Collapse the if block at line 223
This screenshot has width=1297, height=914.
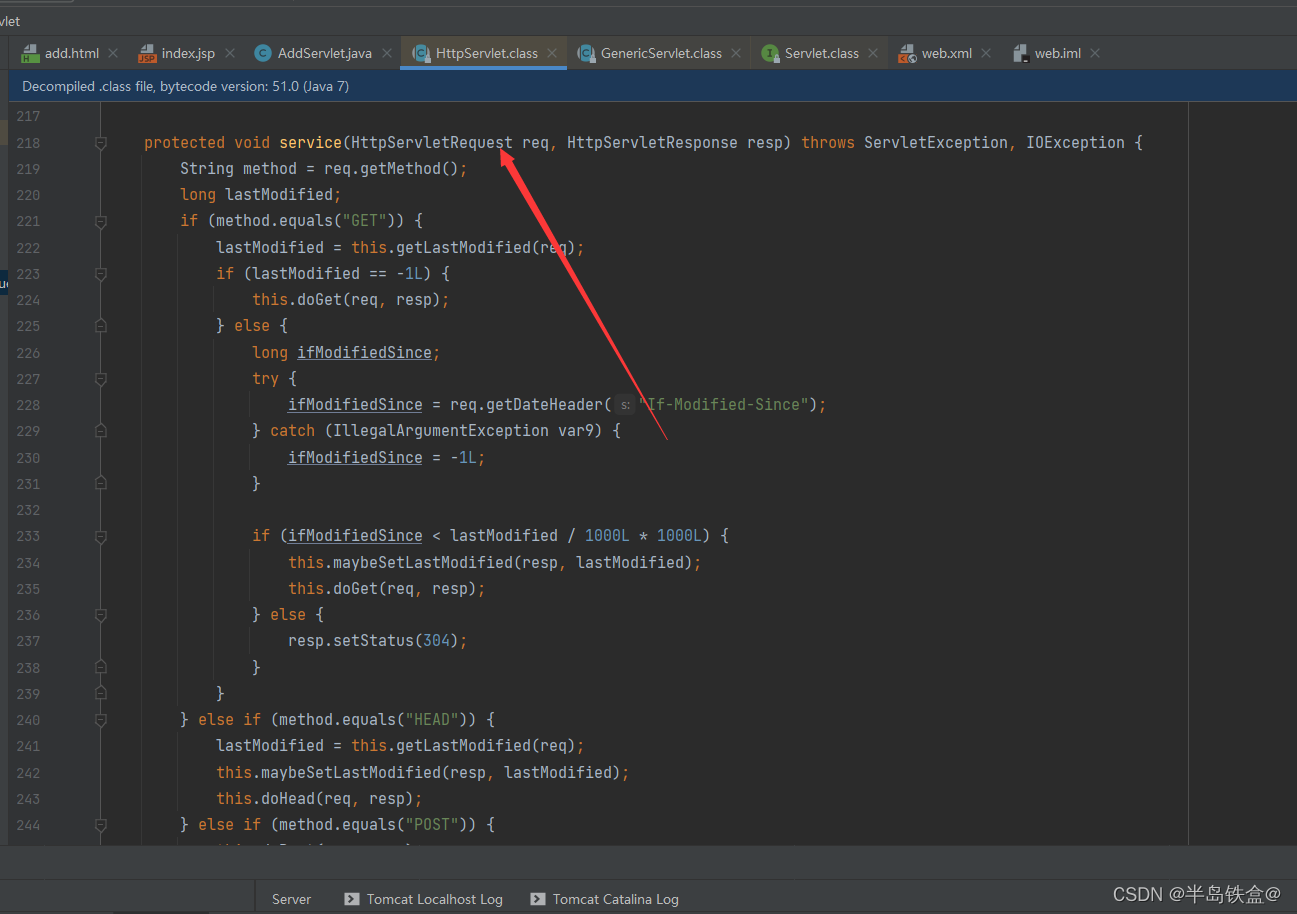(101, 274)
